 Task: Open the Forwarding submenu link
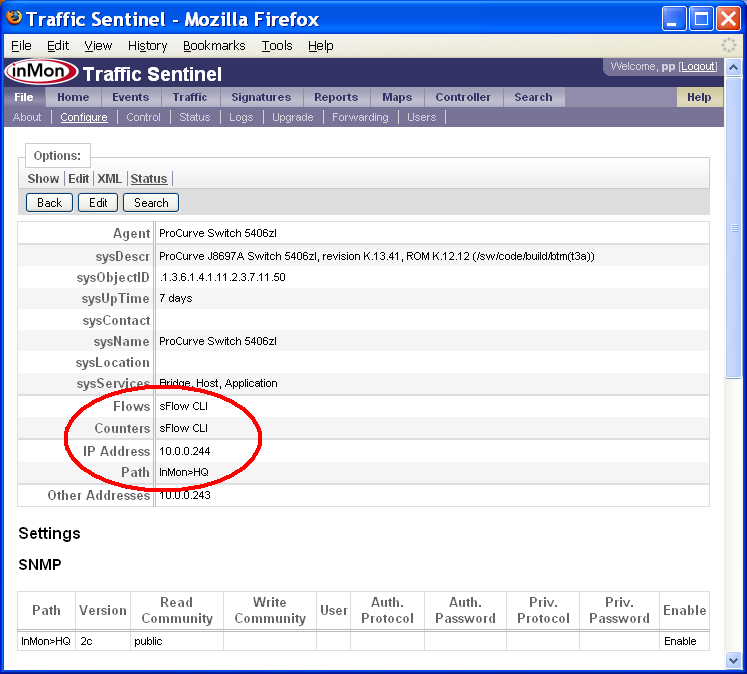point(360,117)
